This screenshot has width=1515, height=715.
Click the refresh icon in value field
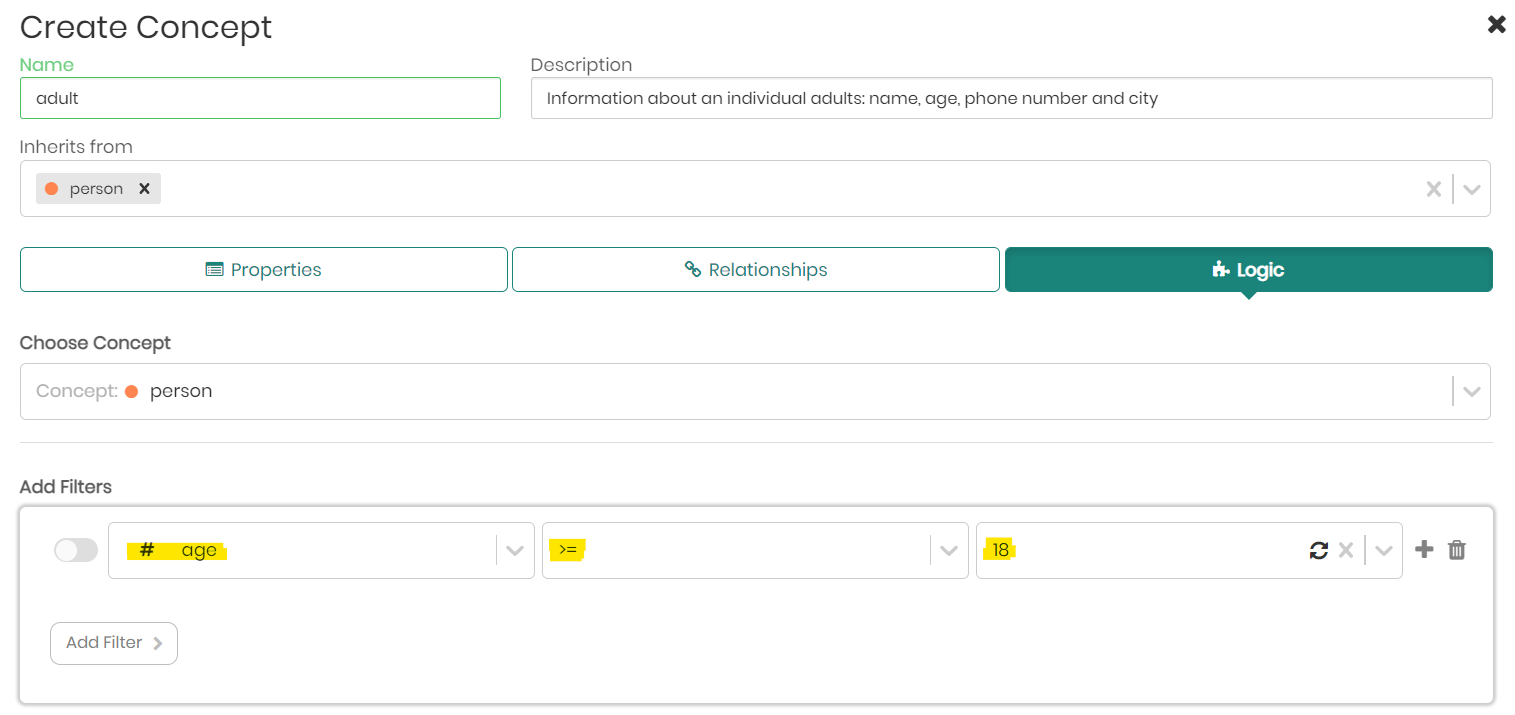[1319, 550]
